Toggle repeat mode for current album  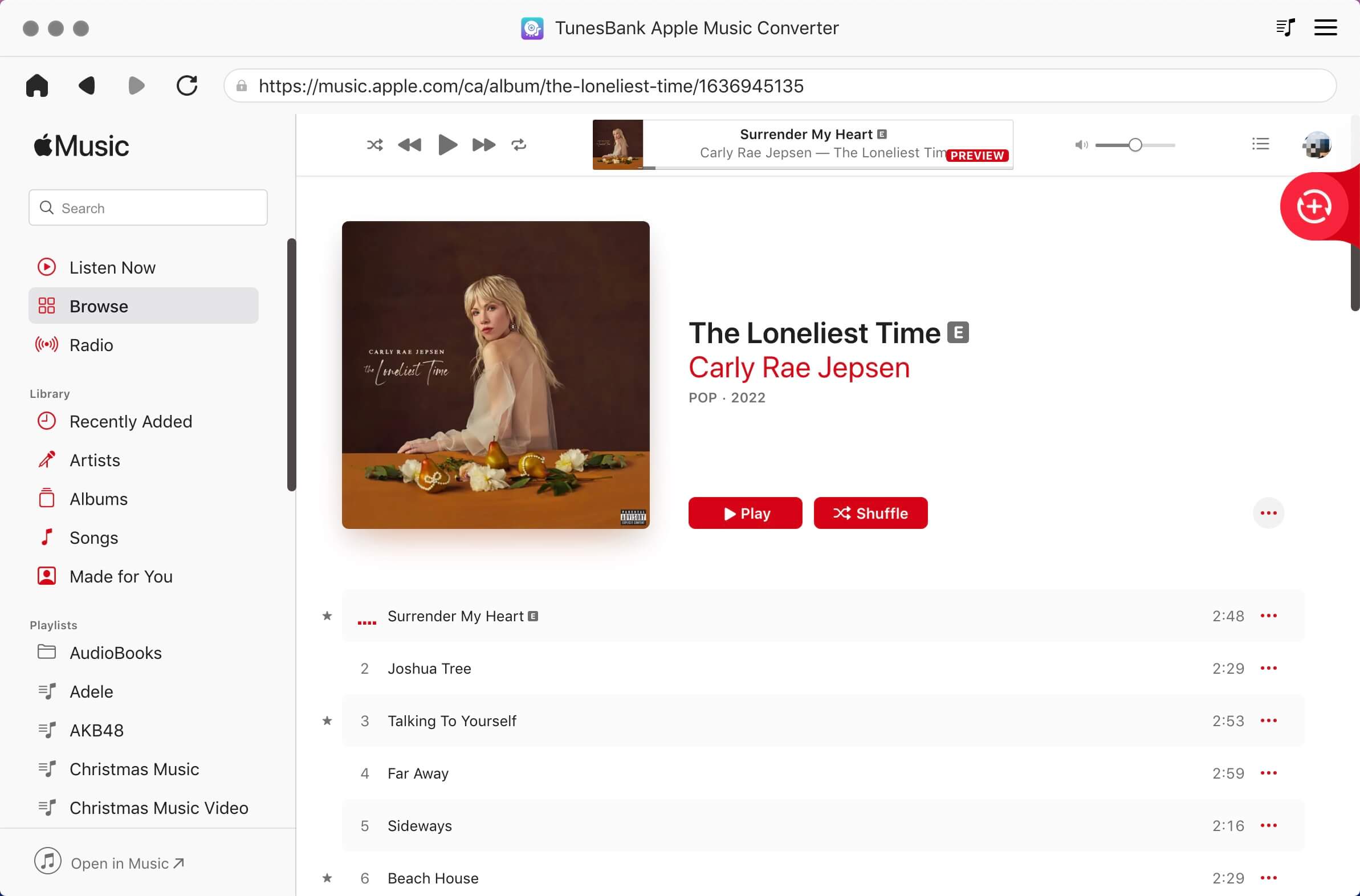point(519,144)
